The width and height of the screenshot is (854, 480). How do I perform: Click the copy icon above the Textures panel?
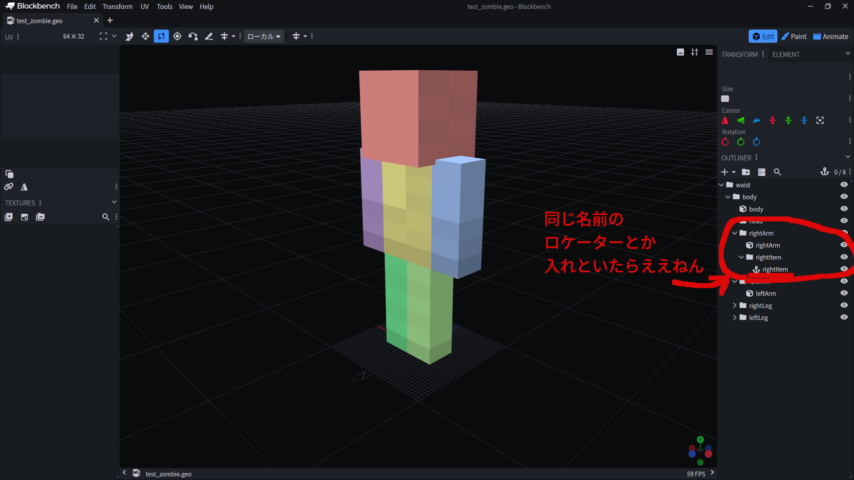click(9, 174)
